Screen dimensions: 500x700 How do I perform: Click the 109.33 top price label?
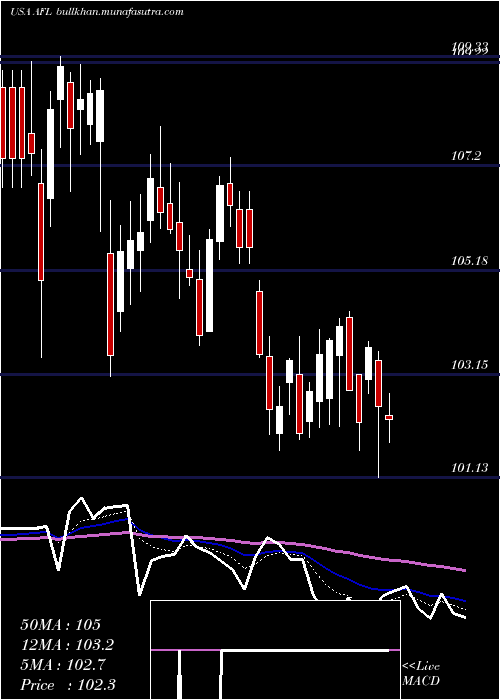[469, 46]
